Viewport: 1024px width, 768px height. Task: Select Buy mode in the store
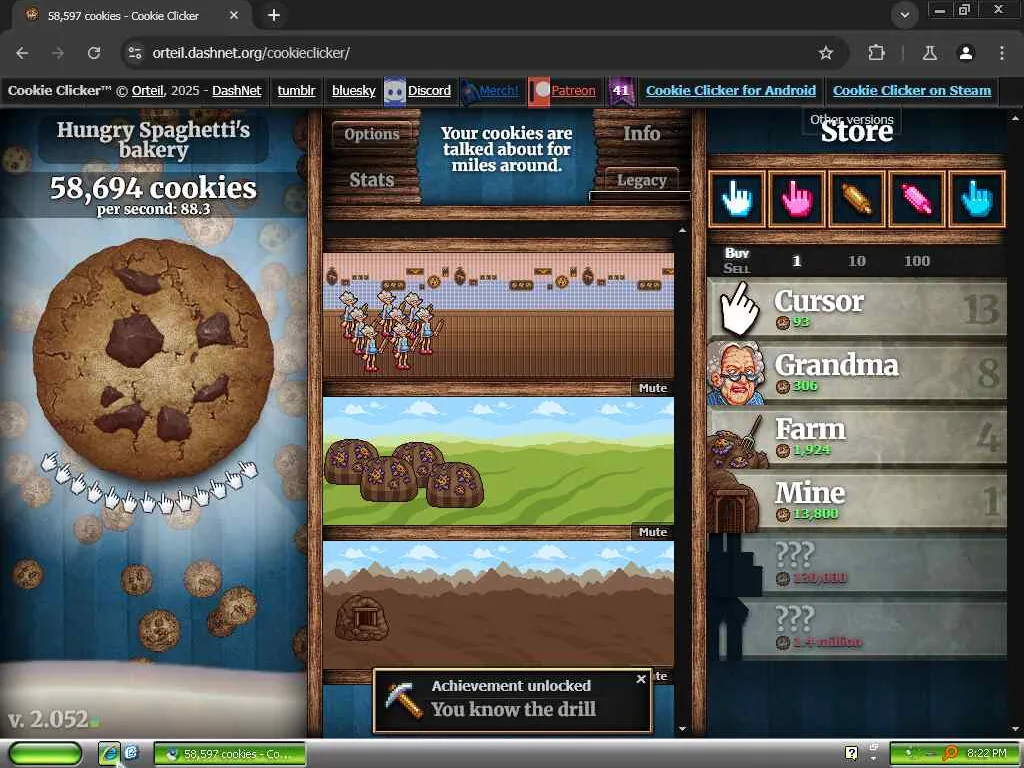737,253
